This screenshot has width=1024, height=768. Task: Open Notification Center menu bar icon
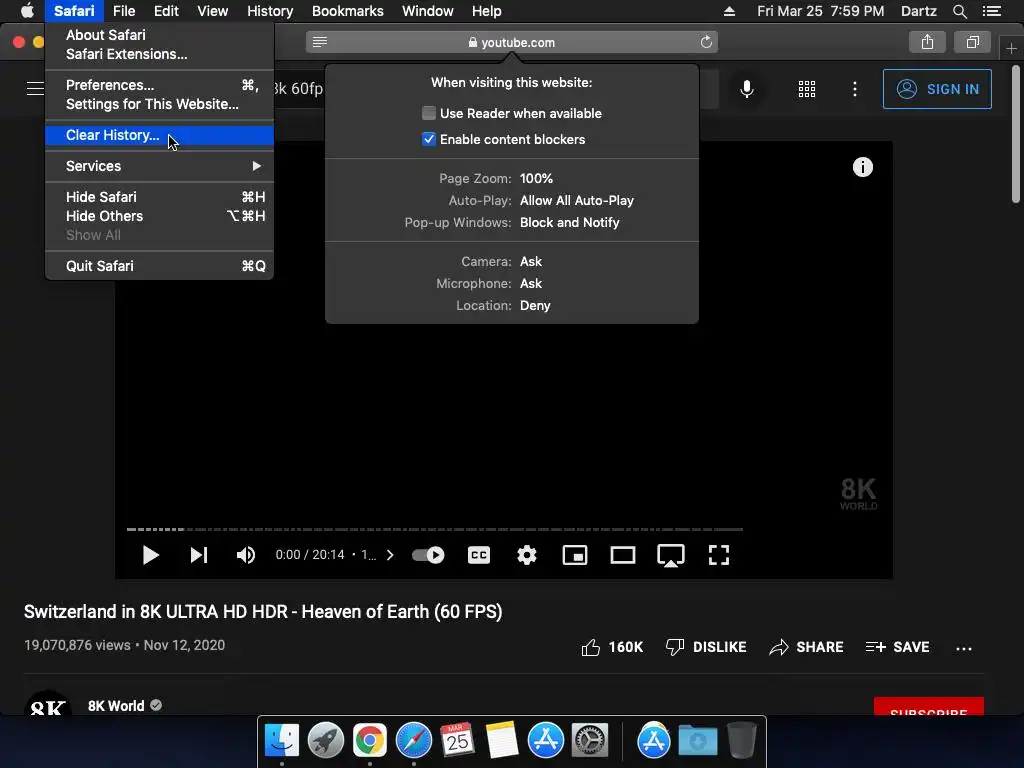point(991,11)
